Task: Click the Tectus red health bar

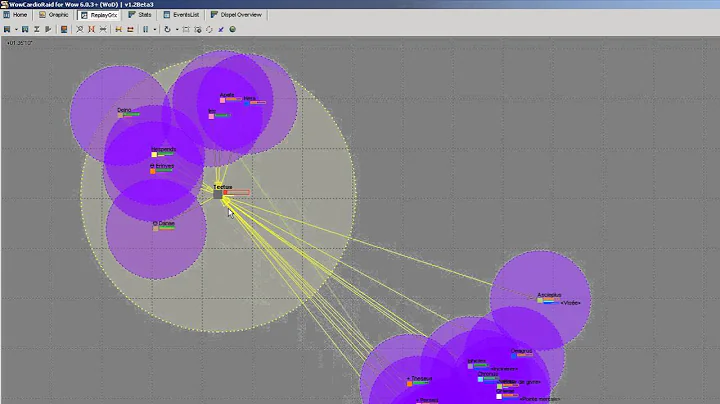Action: [237, 192]
